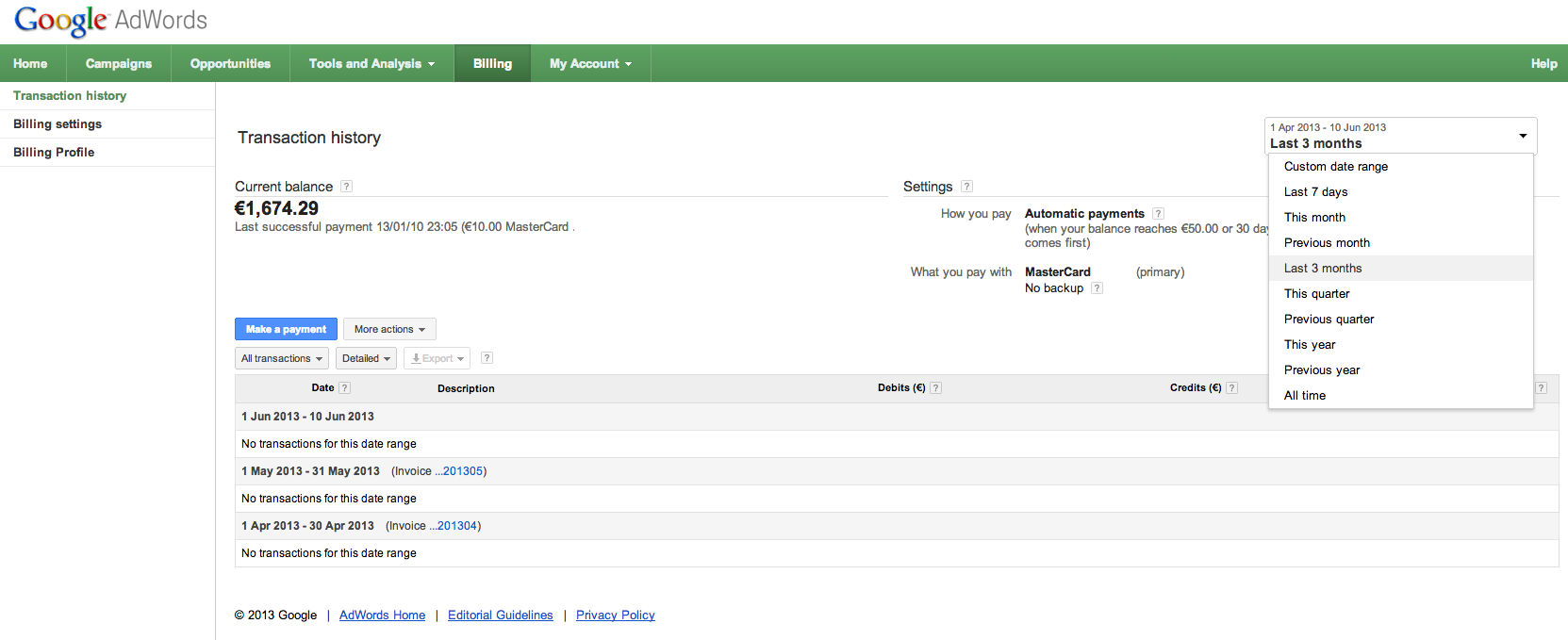Expand the More actions dropdown
Image resolution: width=1568 pixels, height=640 pixels.
pyautogui.click(x=389, y=329)
